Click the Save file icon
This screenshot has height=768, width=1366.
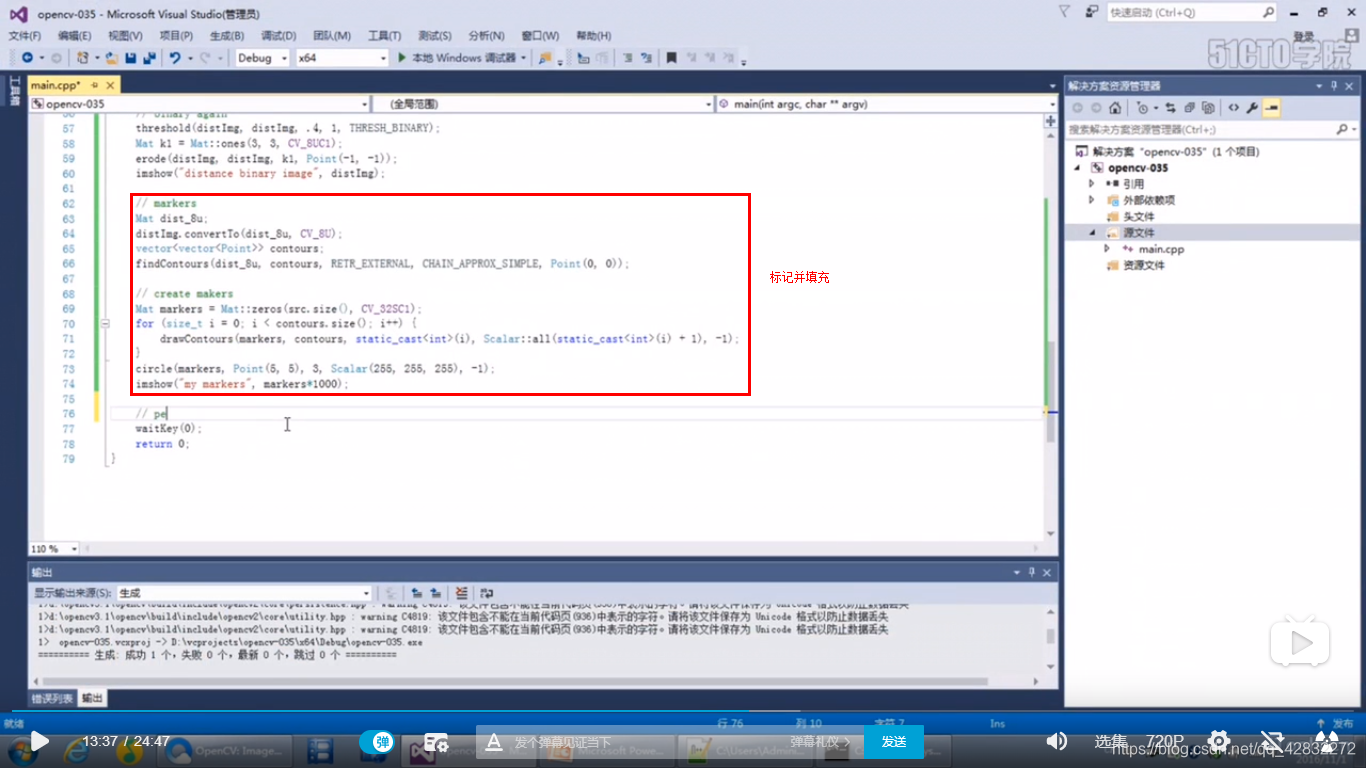[x=133, y=58]
